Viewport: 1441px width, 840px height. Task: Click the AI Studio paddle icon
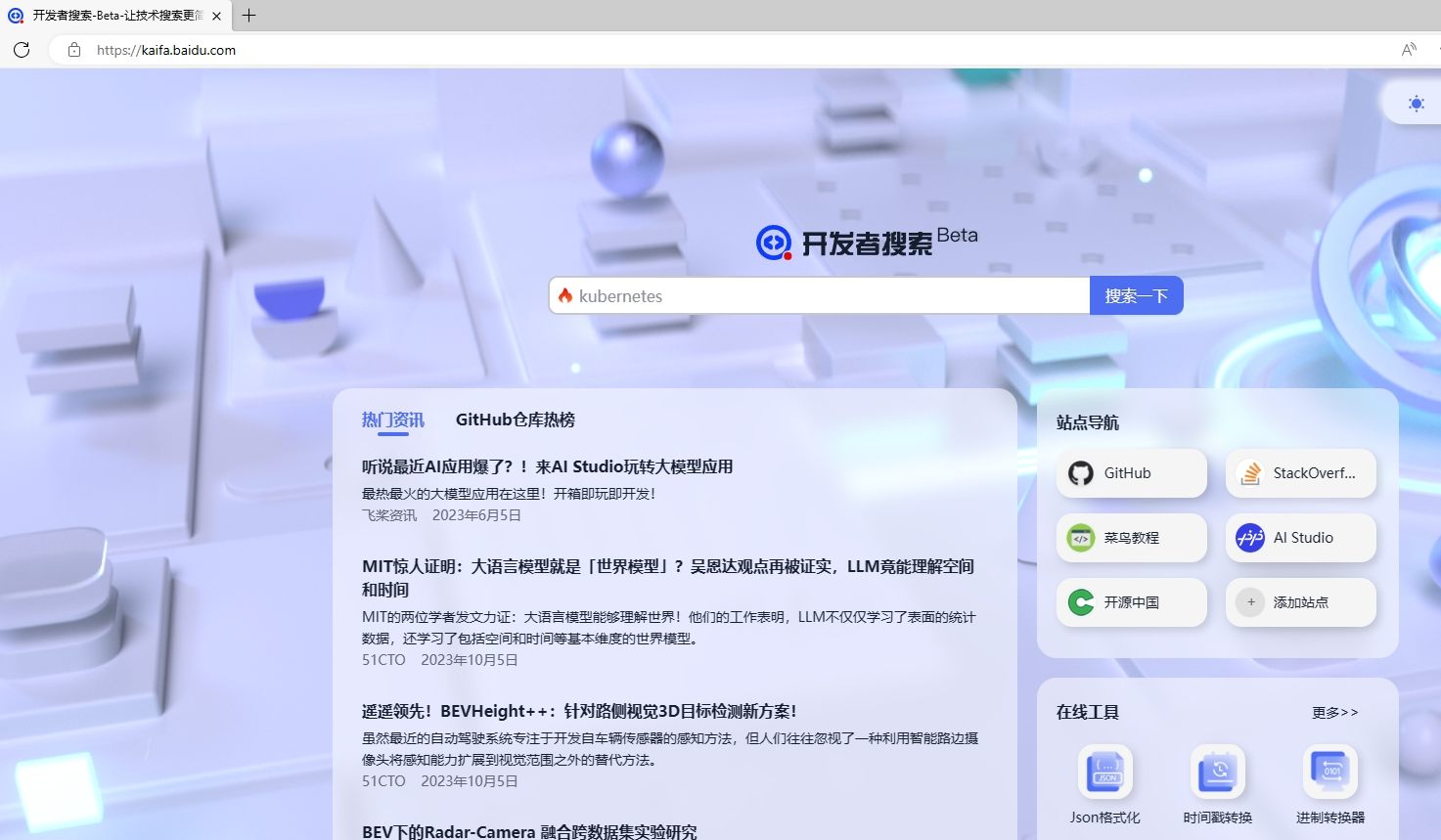point(1250,538)
